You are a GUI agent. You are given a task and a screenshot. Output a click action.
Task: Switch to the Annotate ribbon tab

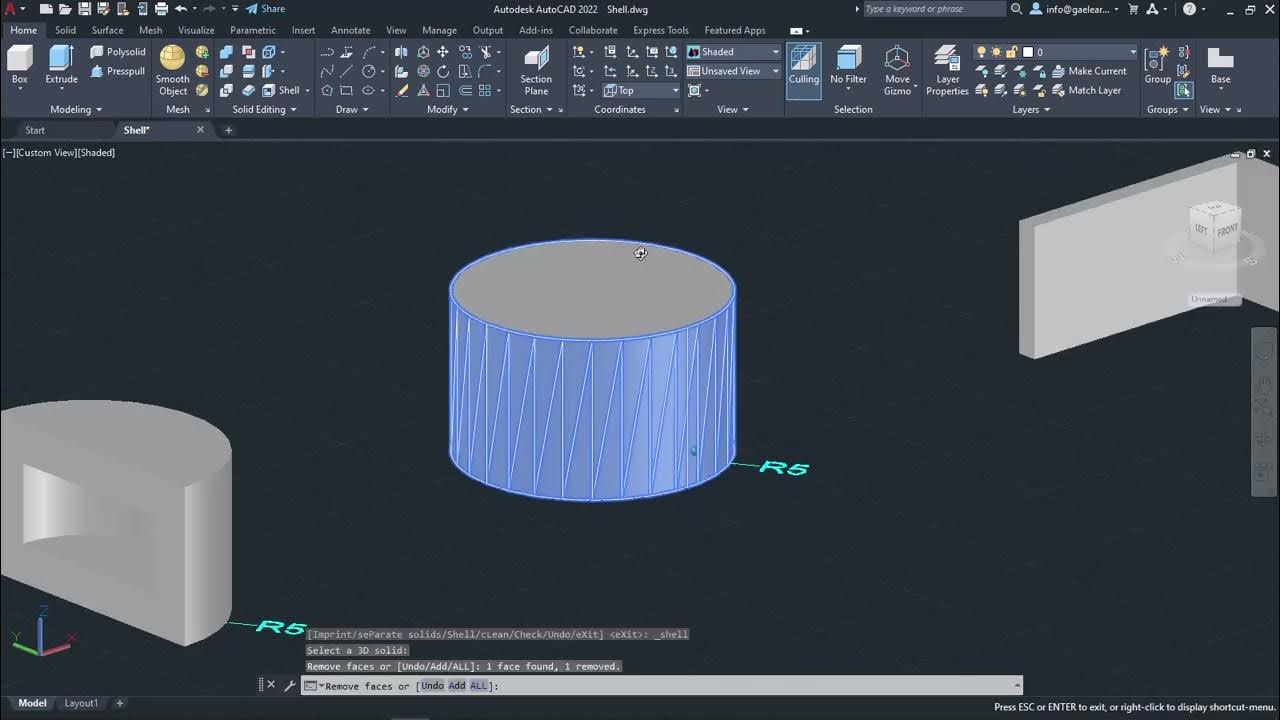coord(350,30)
